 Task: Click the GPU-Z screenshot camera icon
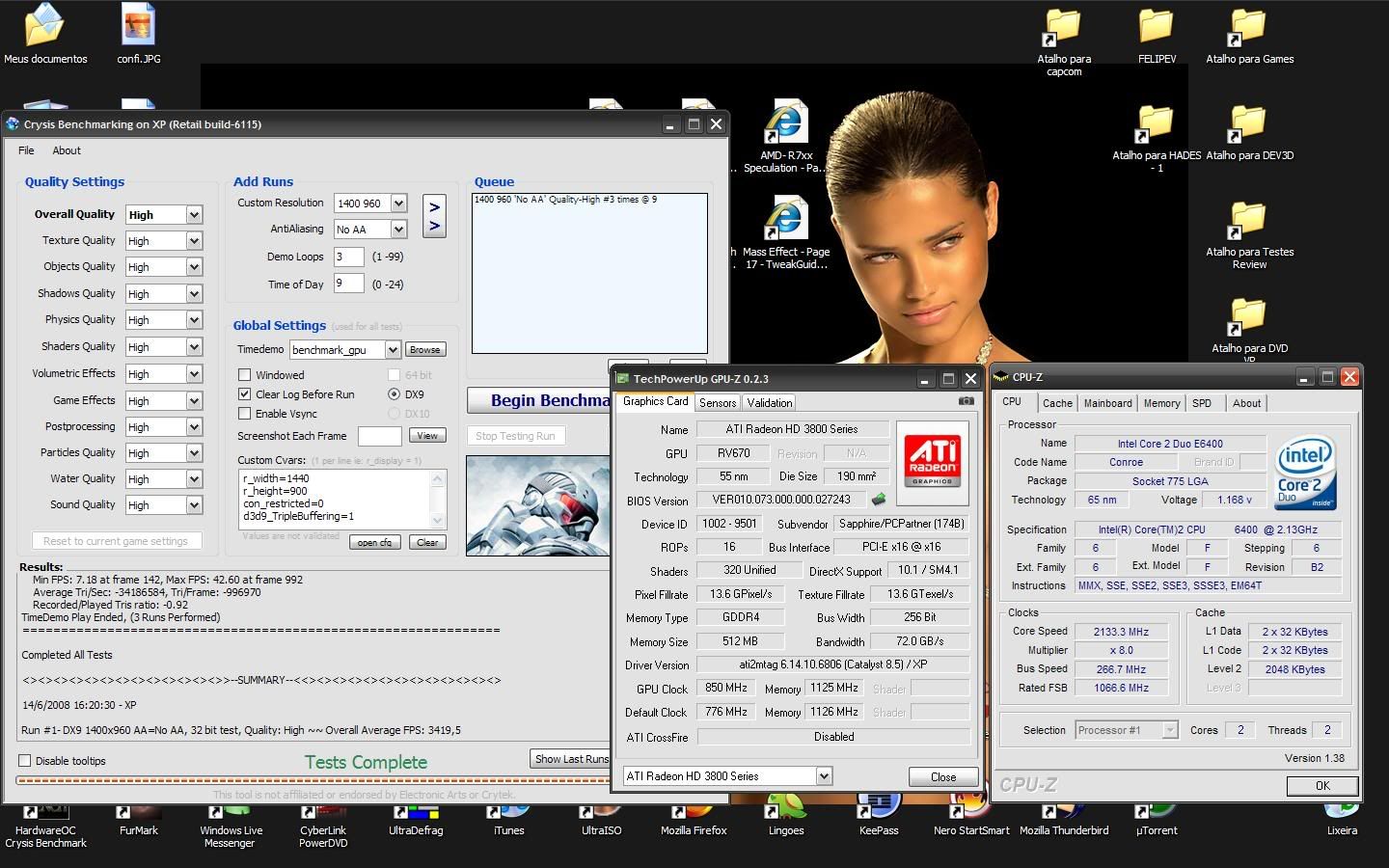[966, 401]
